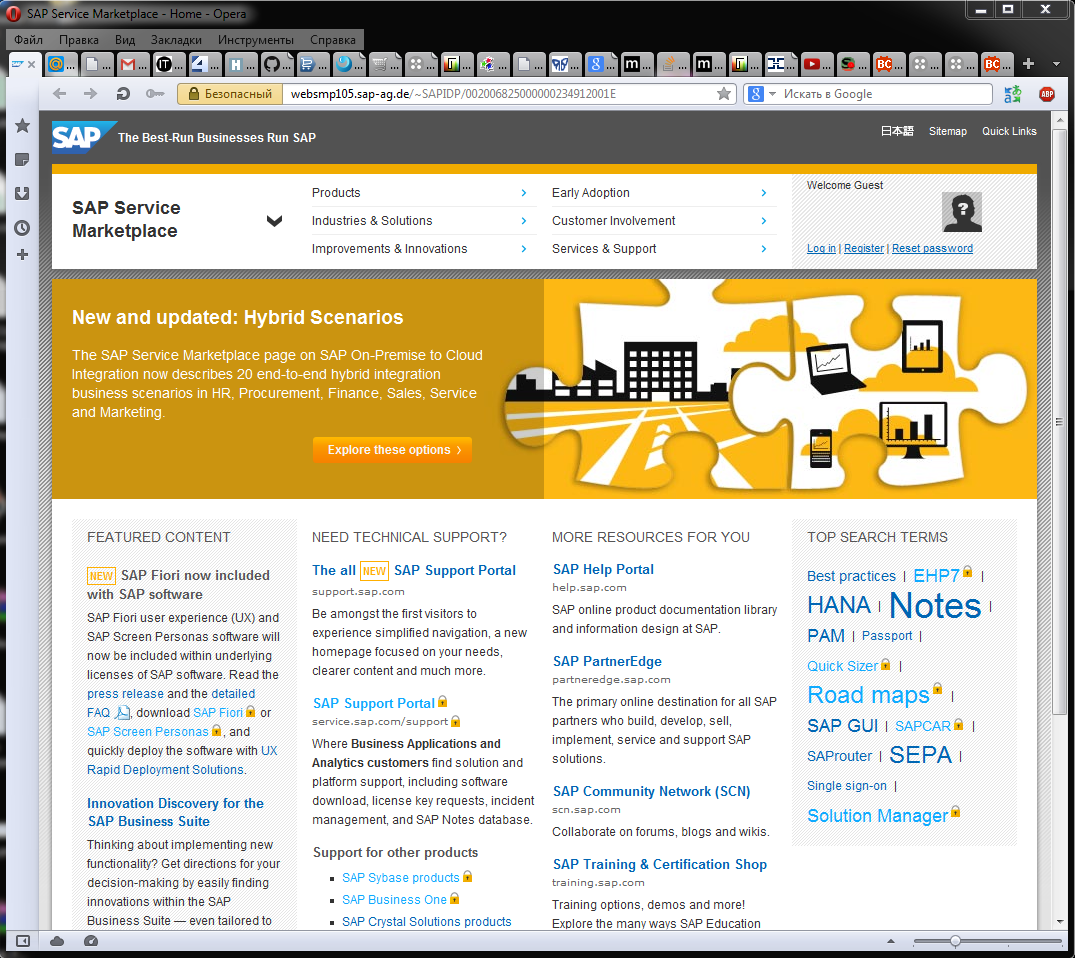Open Innovation Discovery for the SAP Business Suite
1075x958 pixels.
coord(176,812)
